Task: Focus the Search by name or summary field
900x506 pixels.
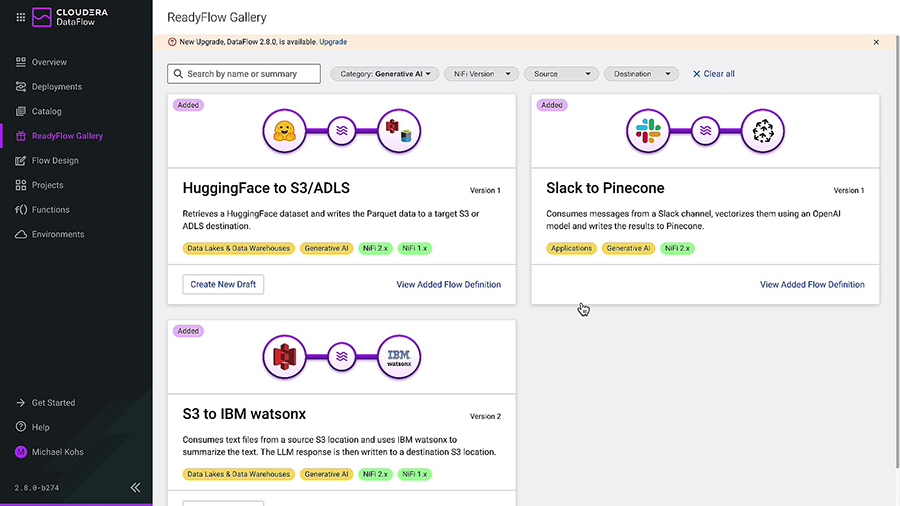Action: coord(244,74)
